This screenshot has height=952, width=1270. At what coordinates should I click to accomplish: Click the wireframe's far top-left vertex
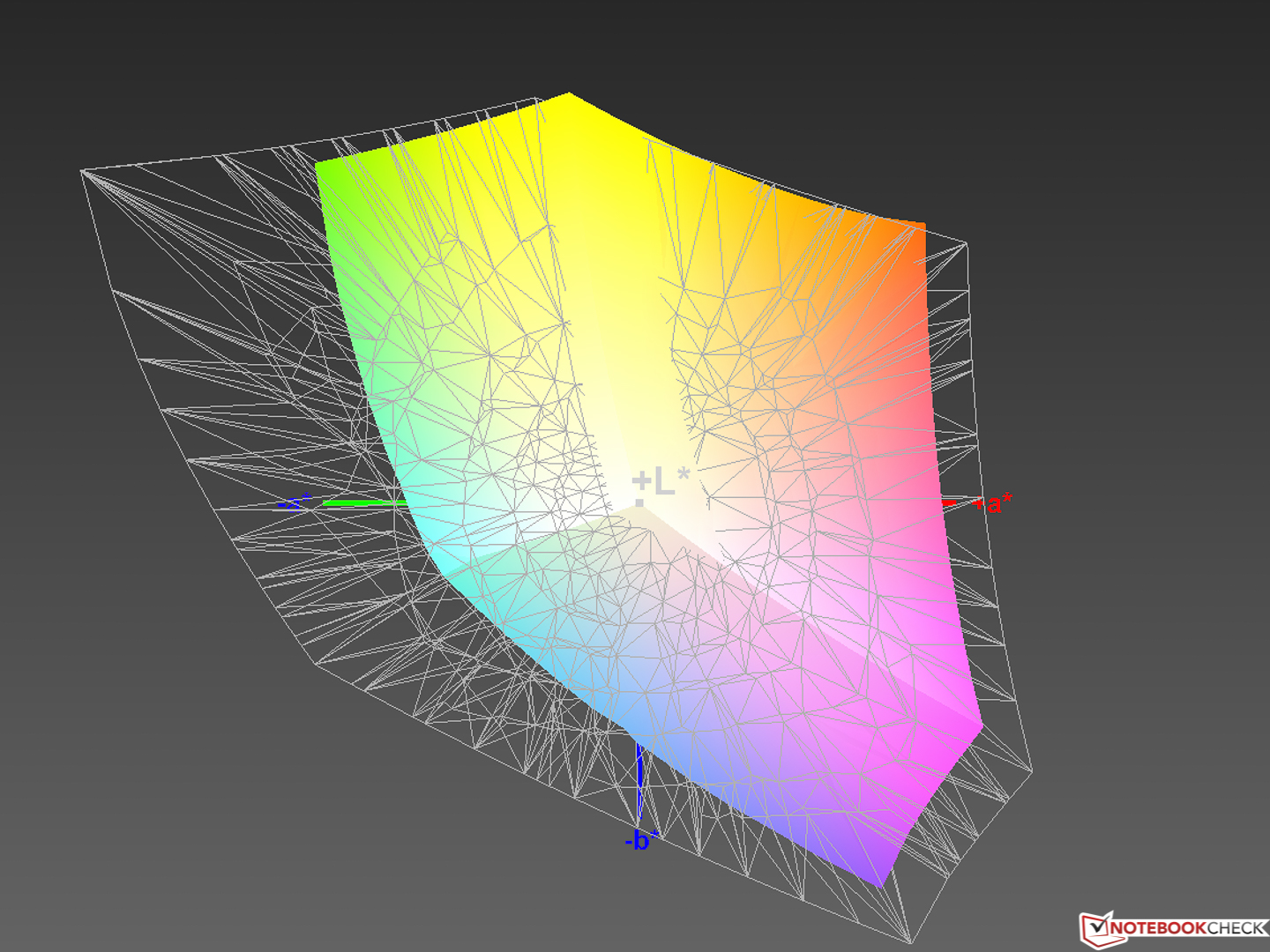83,172
